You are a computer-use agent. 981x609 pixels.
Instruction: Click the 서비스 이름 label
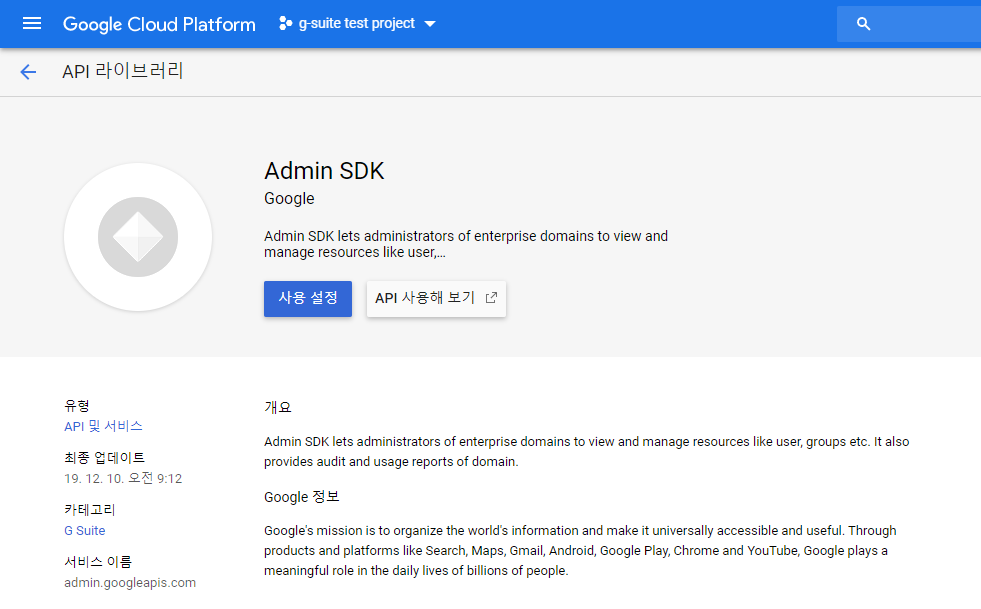click(98, 562)
